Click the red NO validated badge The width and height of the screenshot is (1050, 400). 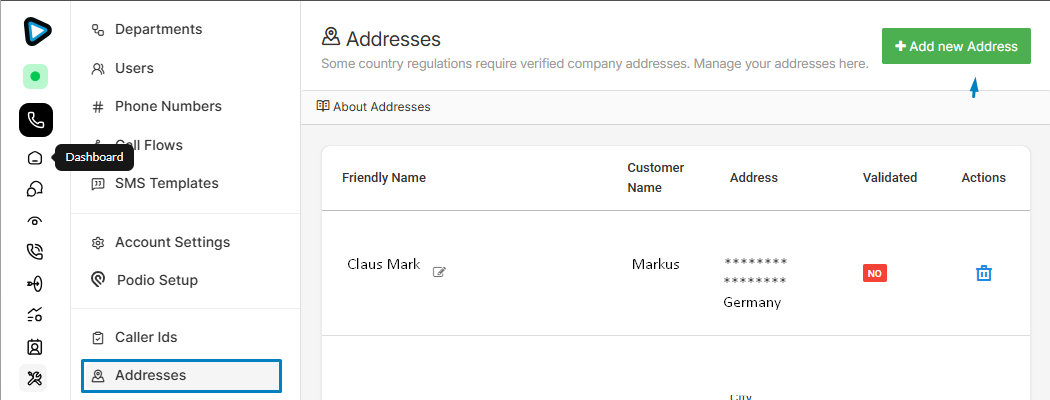tap(874, 273)
